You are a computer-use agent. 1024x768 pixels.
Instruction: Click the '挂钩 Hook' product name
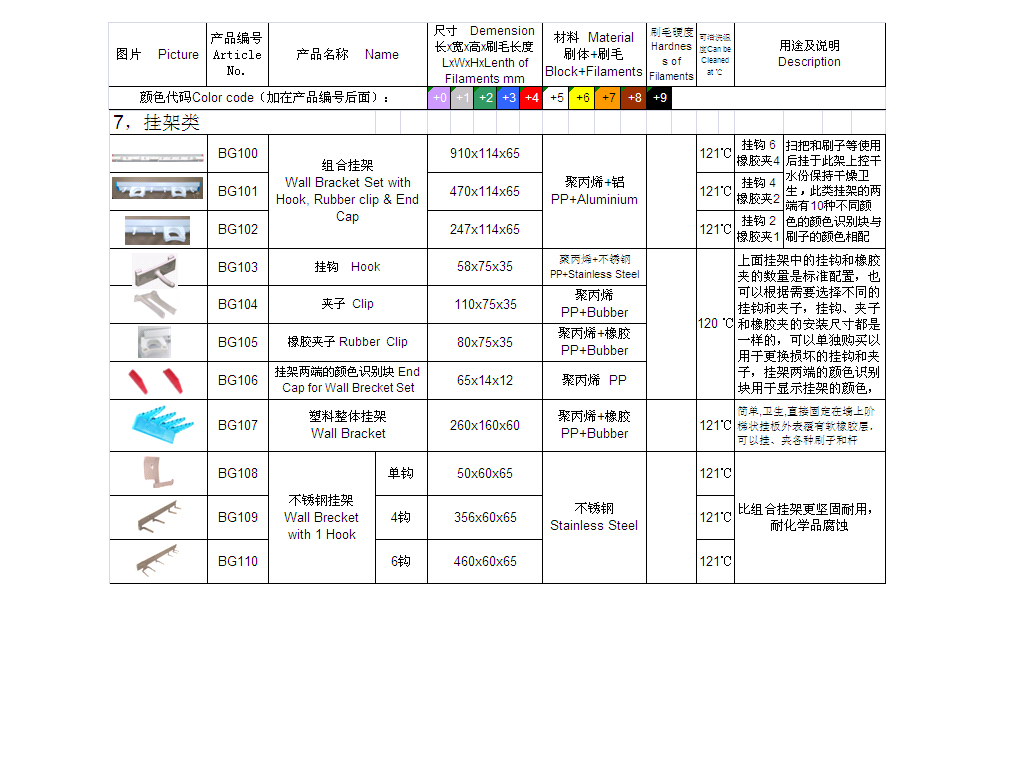347,266
